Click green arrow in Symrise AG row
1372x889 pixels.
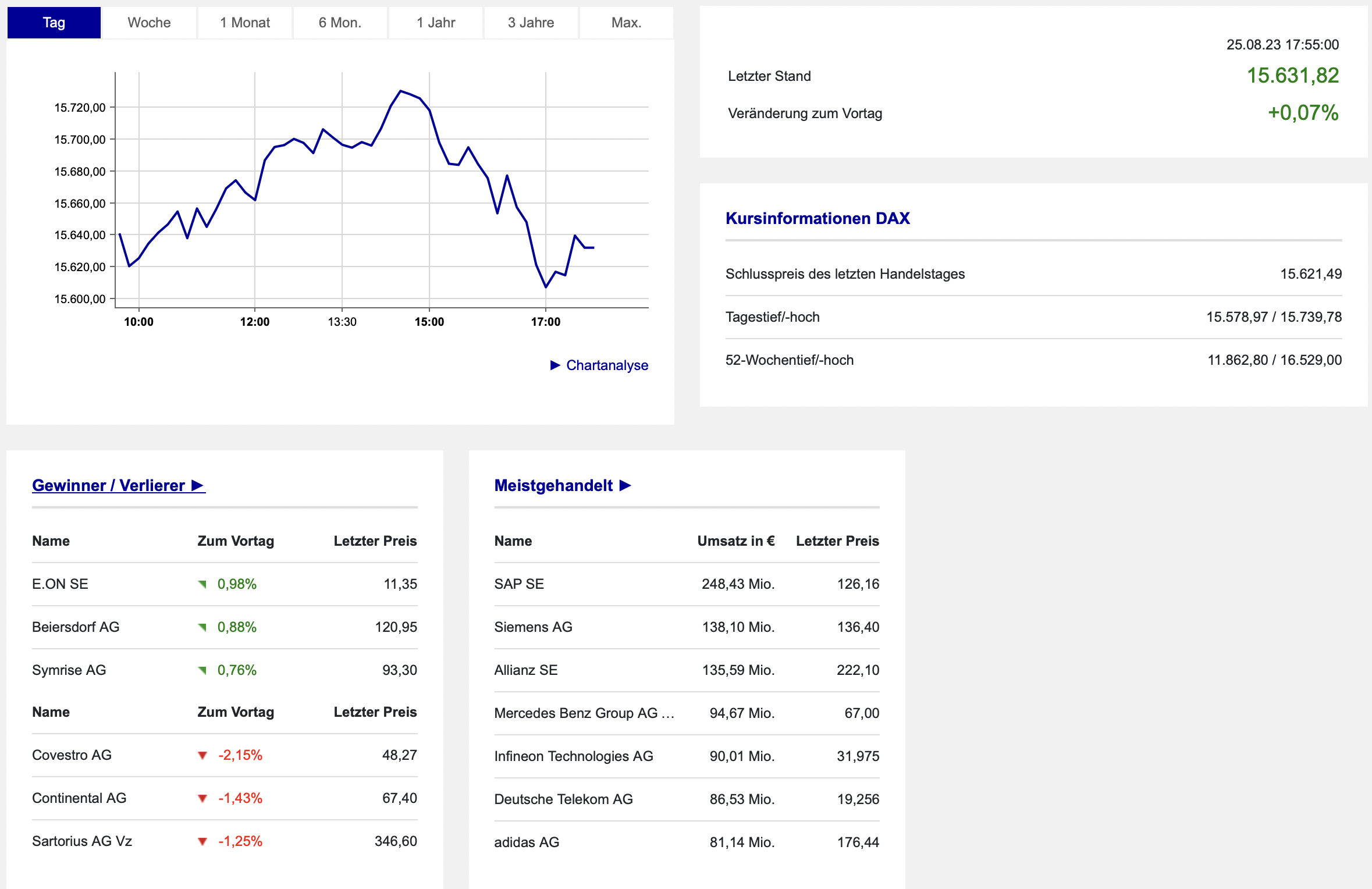(x=202, y=670)
